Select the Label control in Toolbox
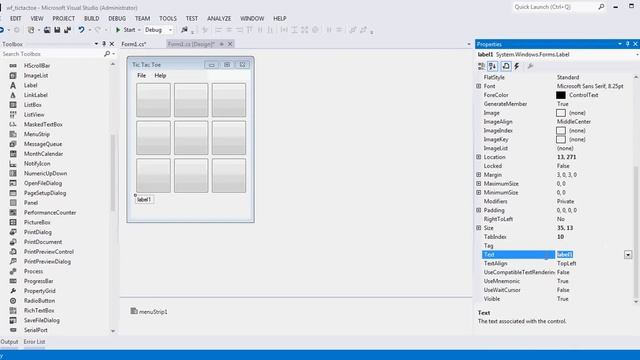640x360 pixels. pyautogui.click(x=31, y=85)
